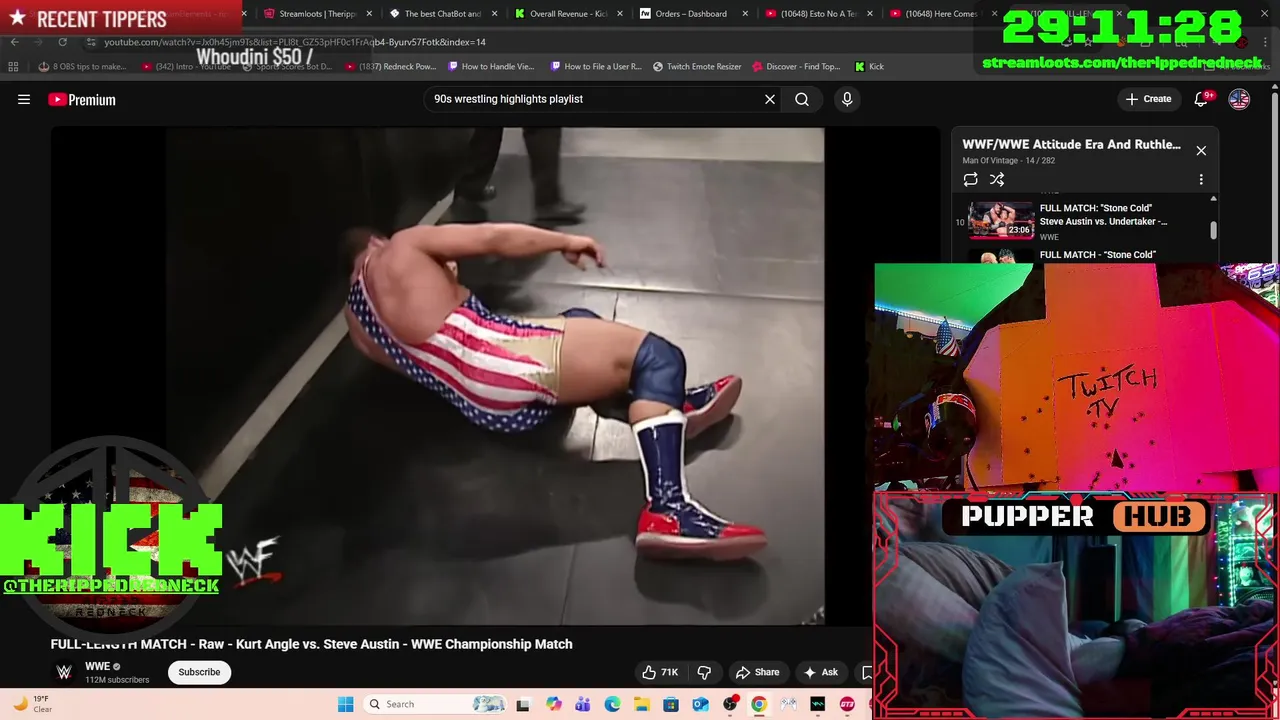Go to the YouTube Premium home logo
The height and width of the screenshot is (720, 1280).
82,99
